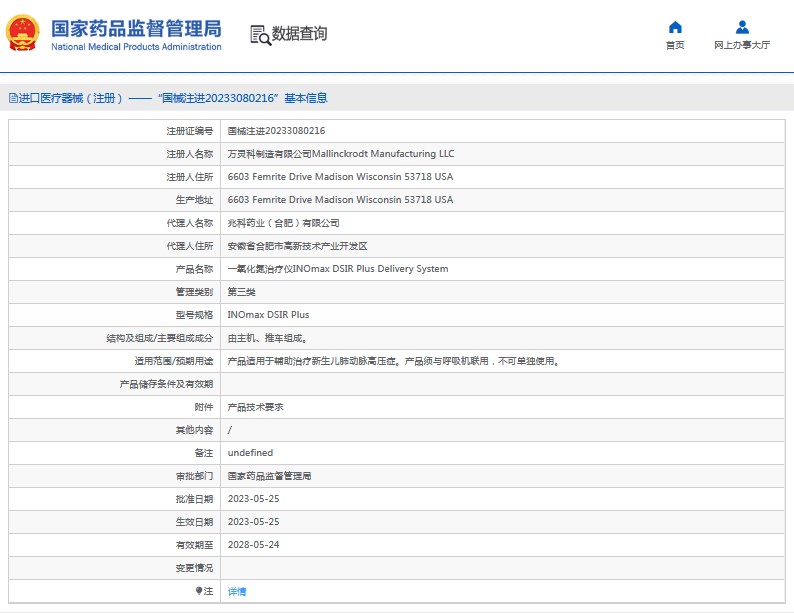The image size is (794, 613).
Task: Click the 代理人名称 row label
Action: coord(190,223)
